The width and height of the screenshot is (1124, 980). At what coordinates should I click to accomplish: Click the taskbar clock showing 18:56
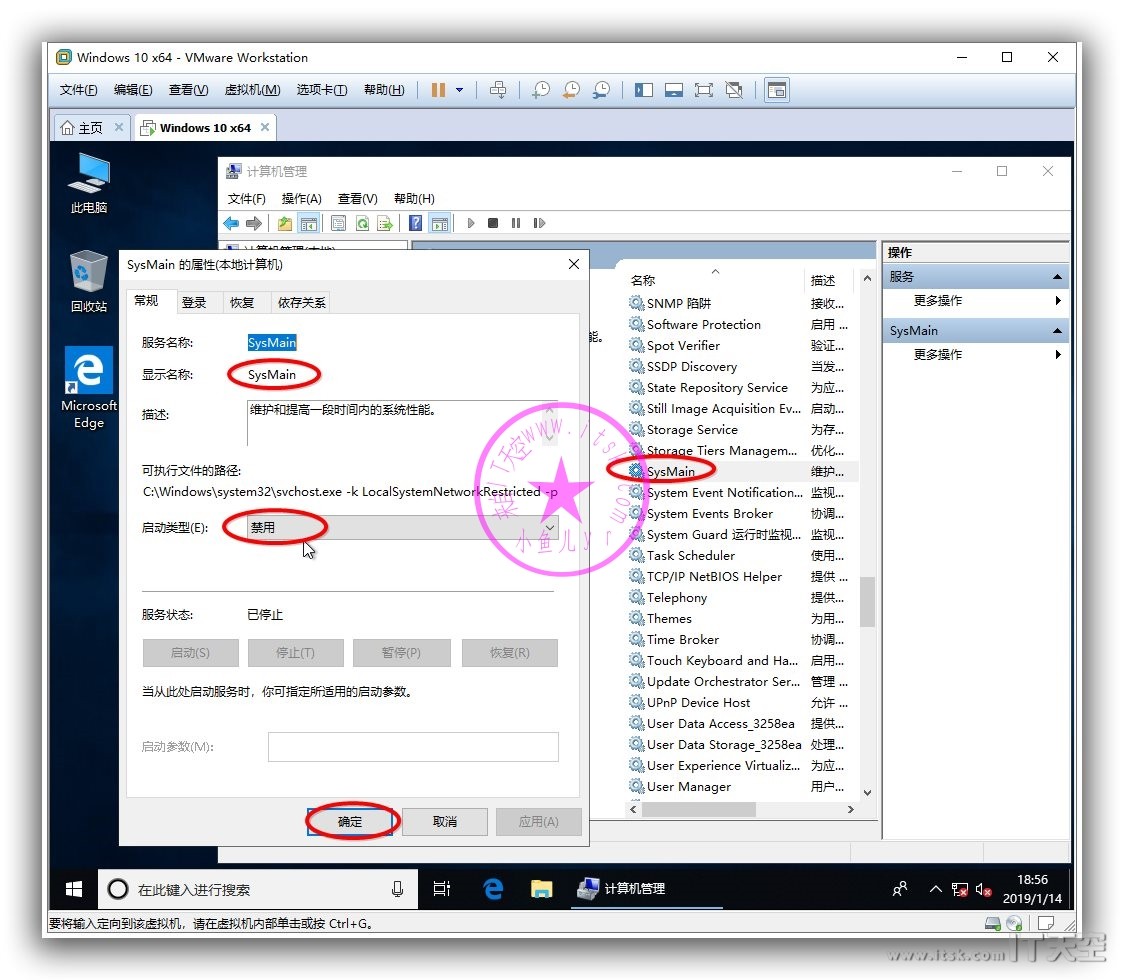click(1032, 890)
